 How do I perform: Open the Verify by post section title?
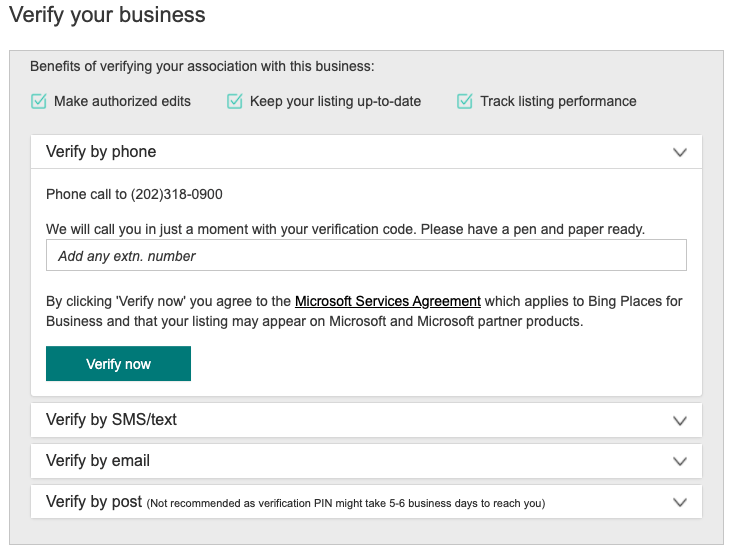pos(94,502)
